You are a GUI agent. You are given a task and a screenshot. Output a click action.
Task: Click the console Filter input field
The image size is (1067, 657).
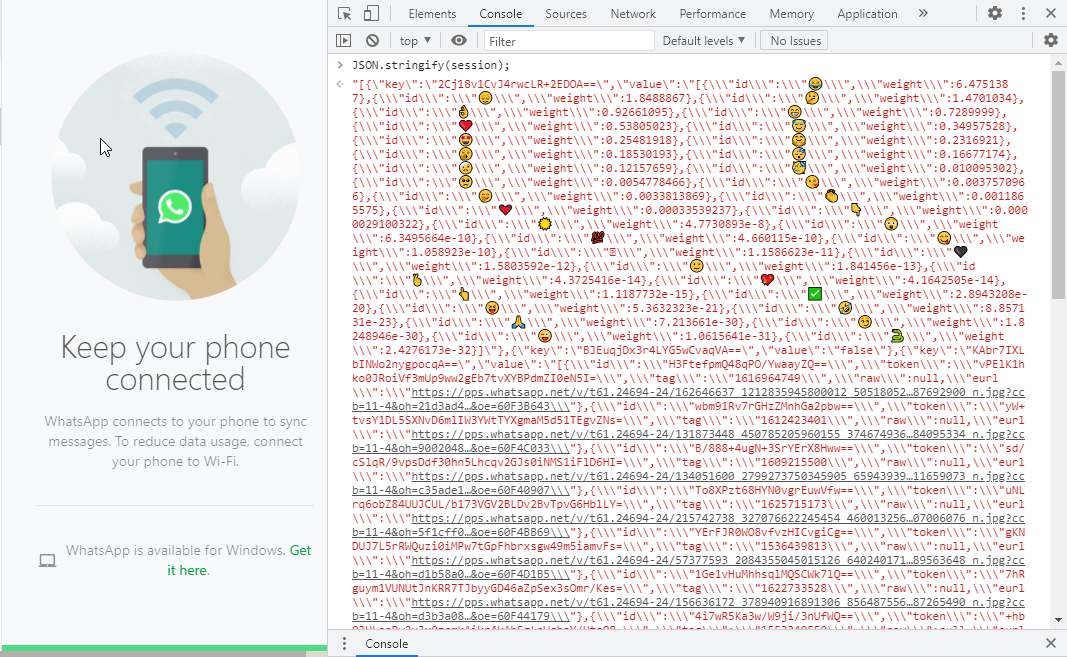pyautogui.click(x=569, y=42)
